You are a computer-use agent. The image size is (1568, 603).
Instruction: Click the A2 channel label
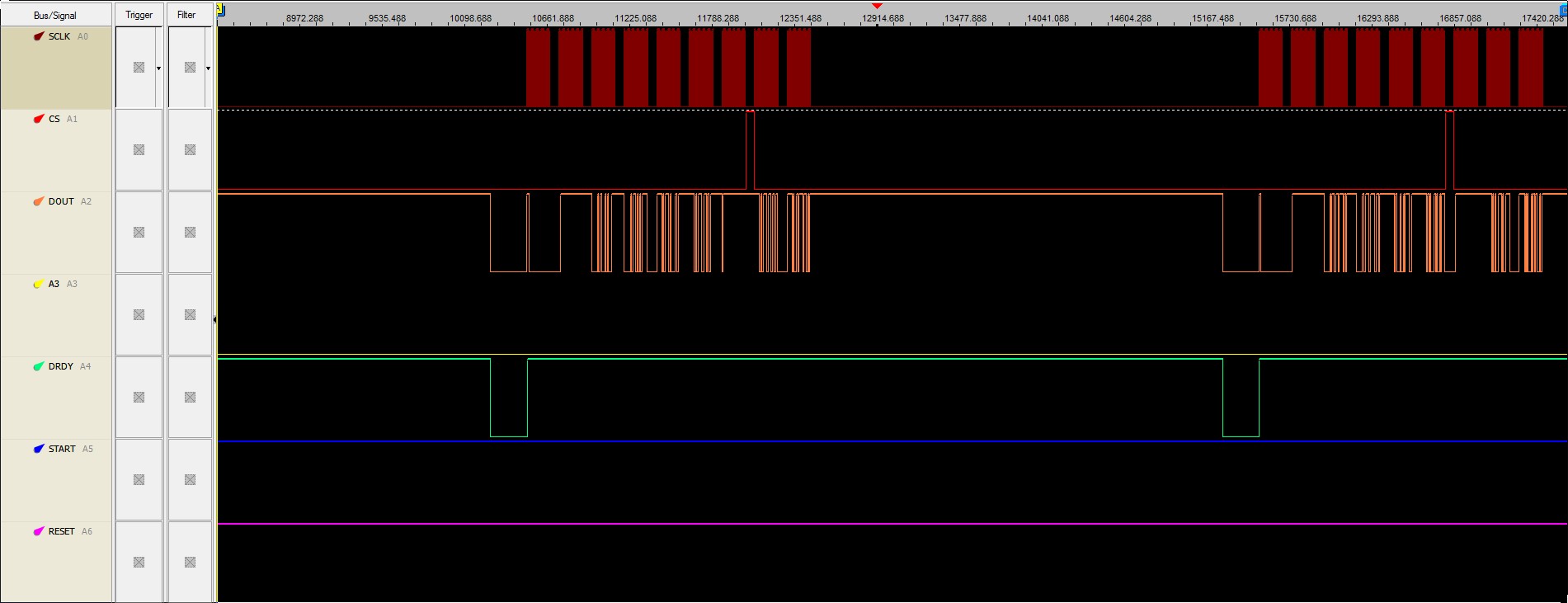click(87, 201)
